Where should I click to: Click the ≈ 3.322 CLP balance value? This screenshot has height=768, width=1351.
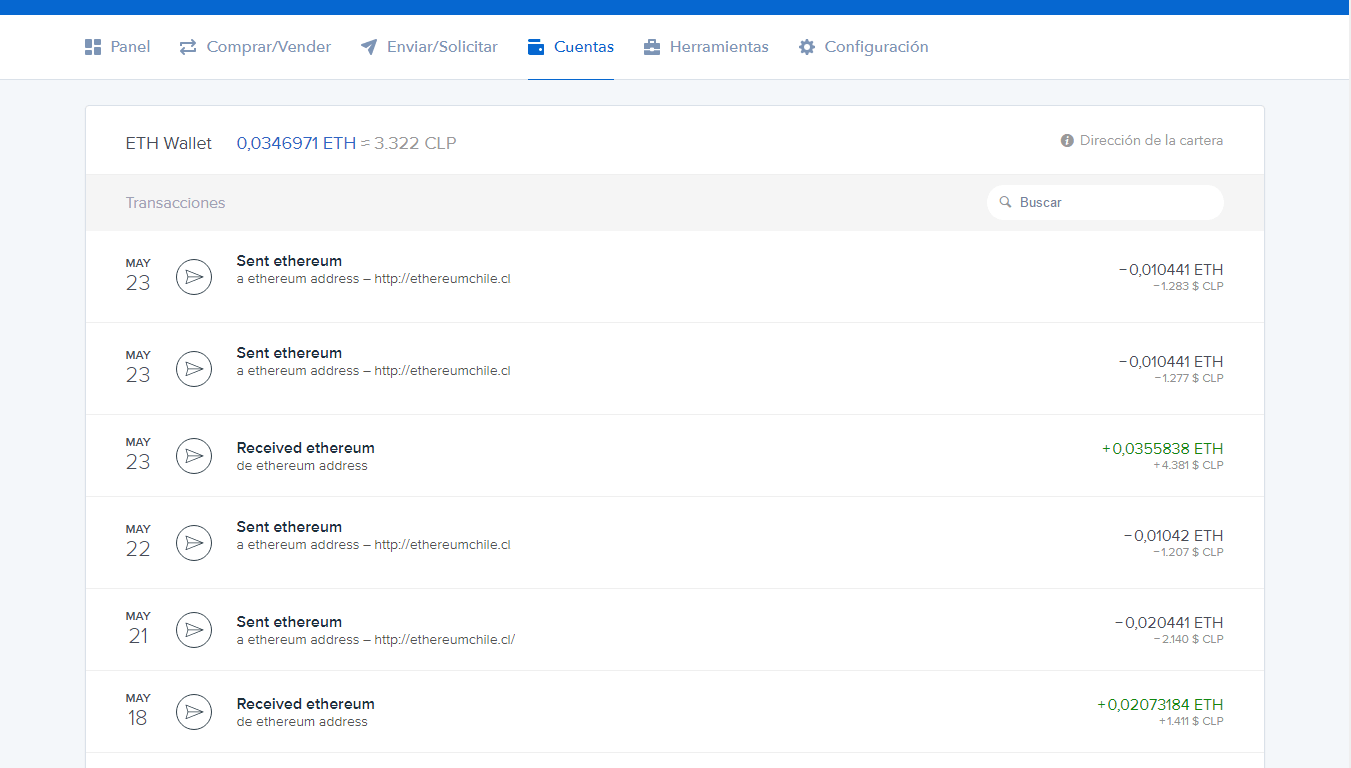click(x=408, y=143)
